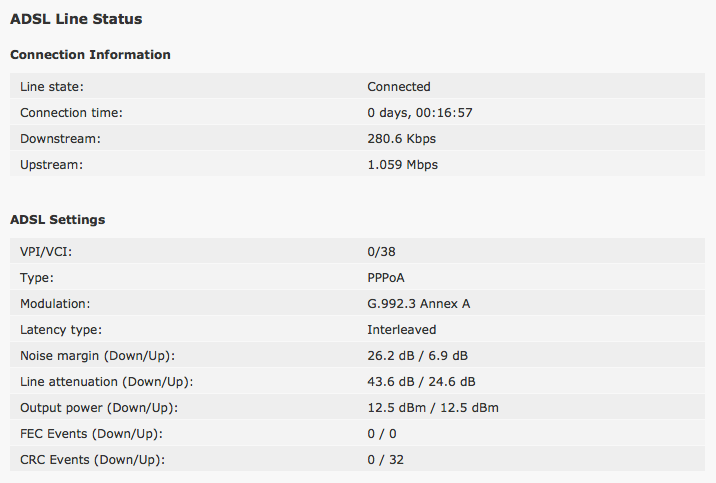The height and width of the screenshot is (483, 716).
Task: Select the Connection Information section title
Action: (x=90, y=55)
